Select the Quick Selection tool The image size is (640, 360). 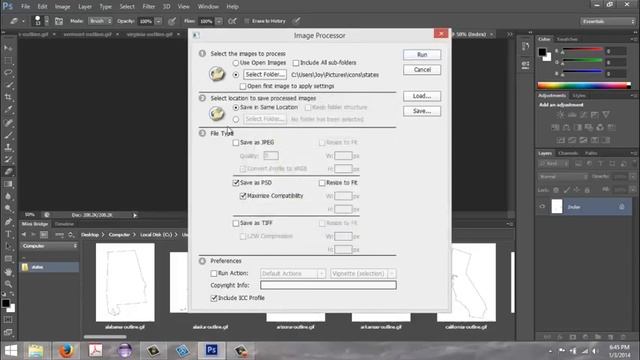8,85
